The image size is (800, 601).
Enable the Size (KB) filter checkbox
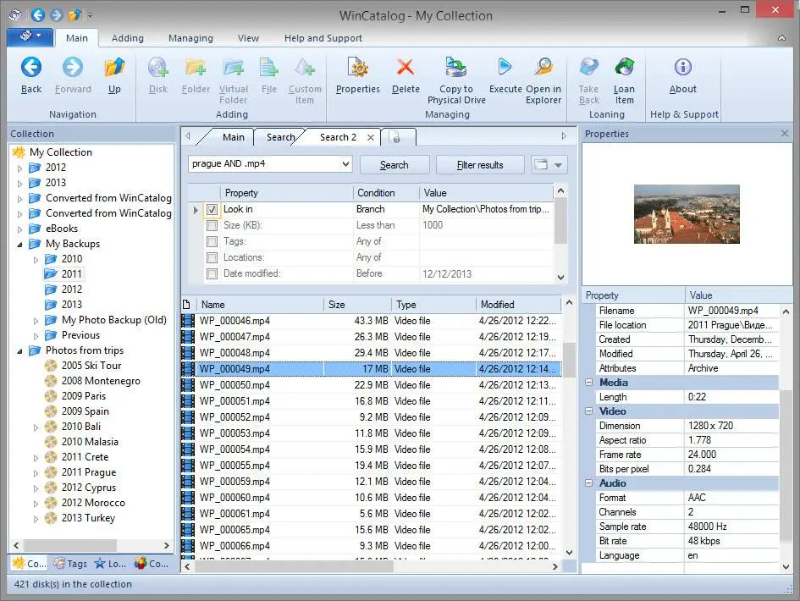(212, 226)
